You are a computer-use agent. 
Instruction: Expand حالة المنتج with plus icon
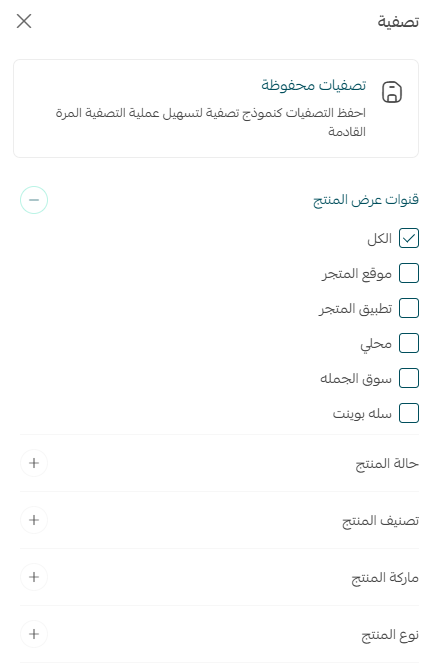click(x=34, y=463)
